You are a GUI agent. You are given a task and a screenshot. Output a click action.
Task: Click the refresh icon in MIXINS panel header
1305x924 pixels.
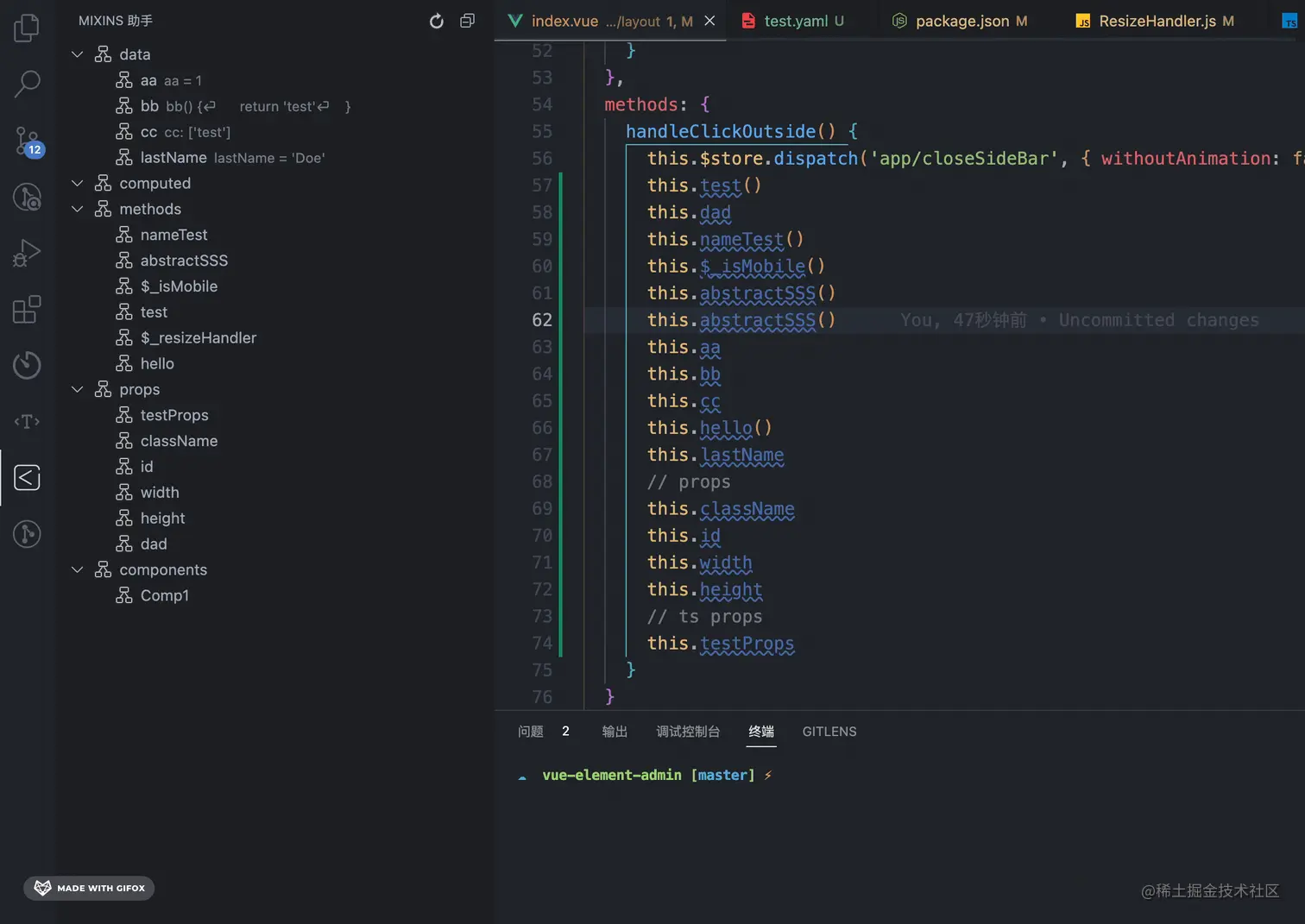pos(437,21)
